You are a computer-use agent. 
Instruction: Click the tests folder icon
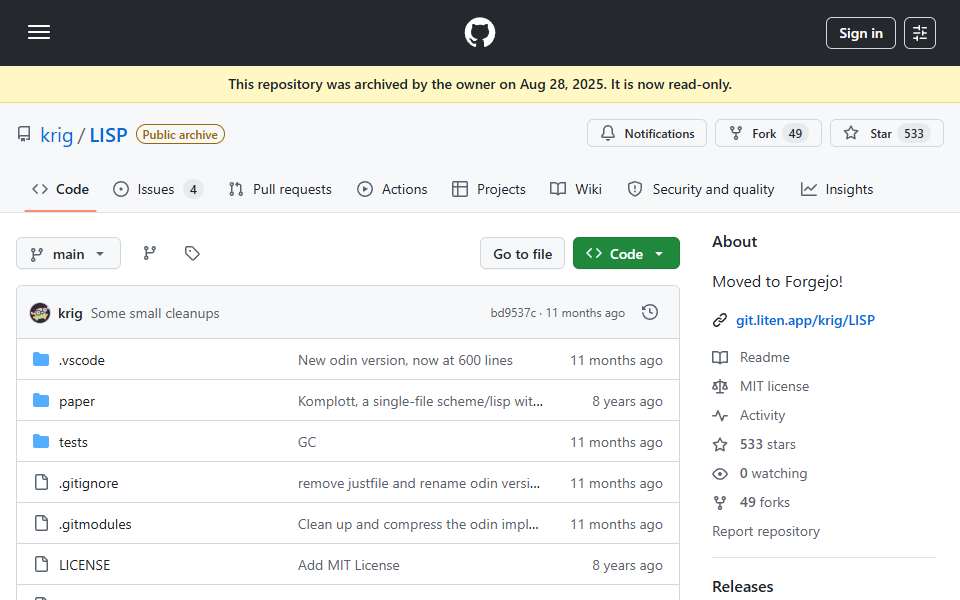[x=41, y=441]
